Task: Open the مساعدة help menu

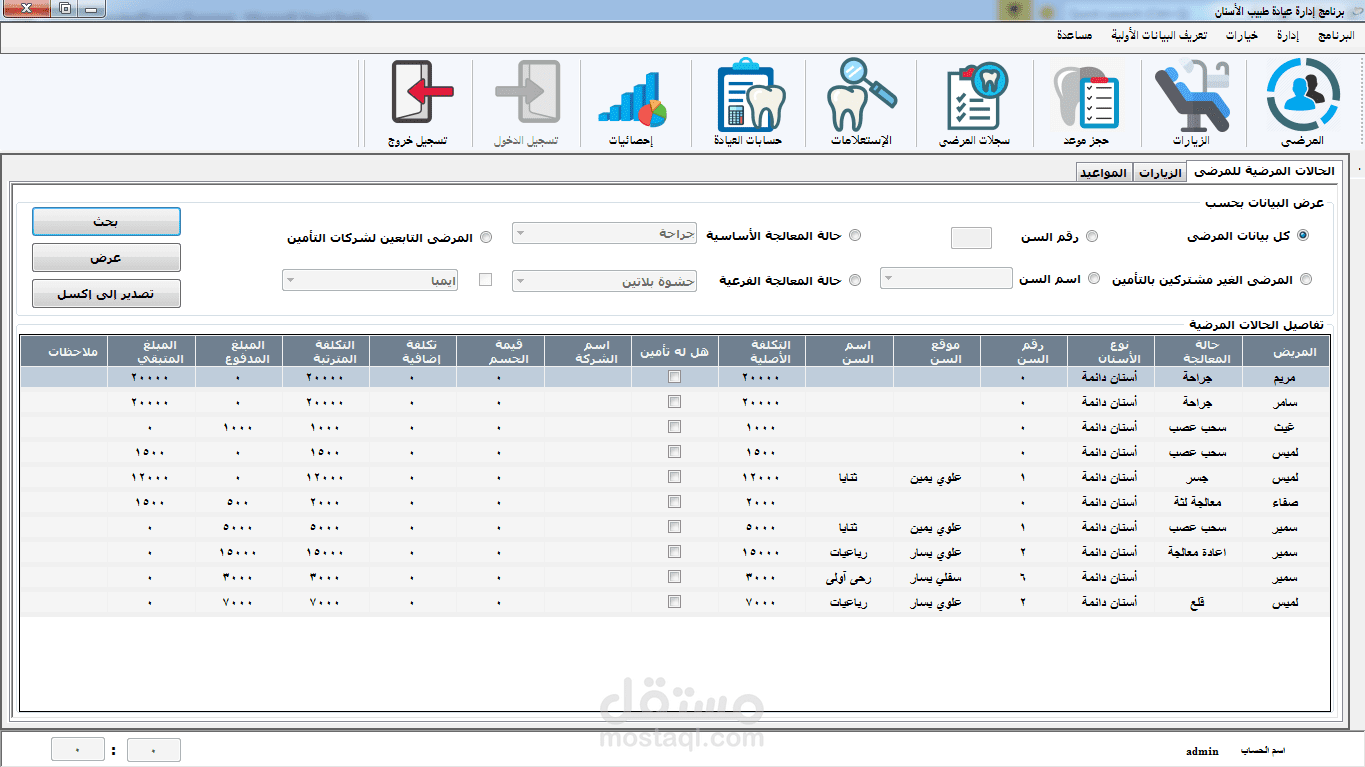Action: click(1075, 35)
